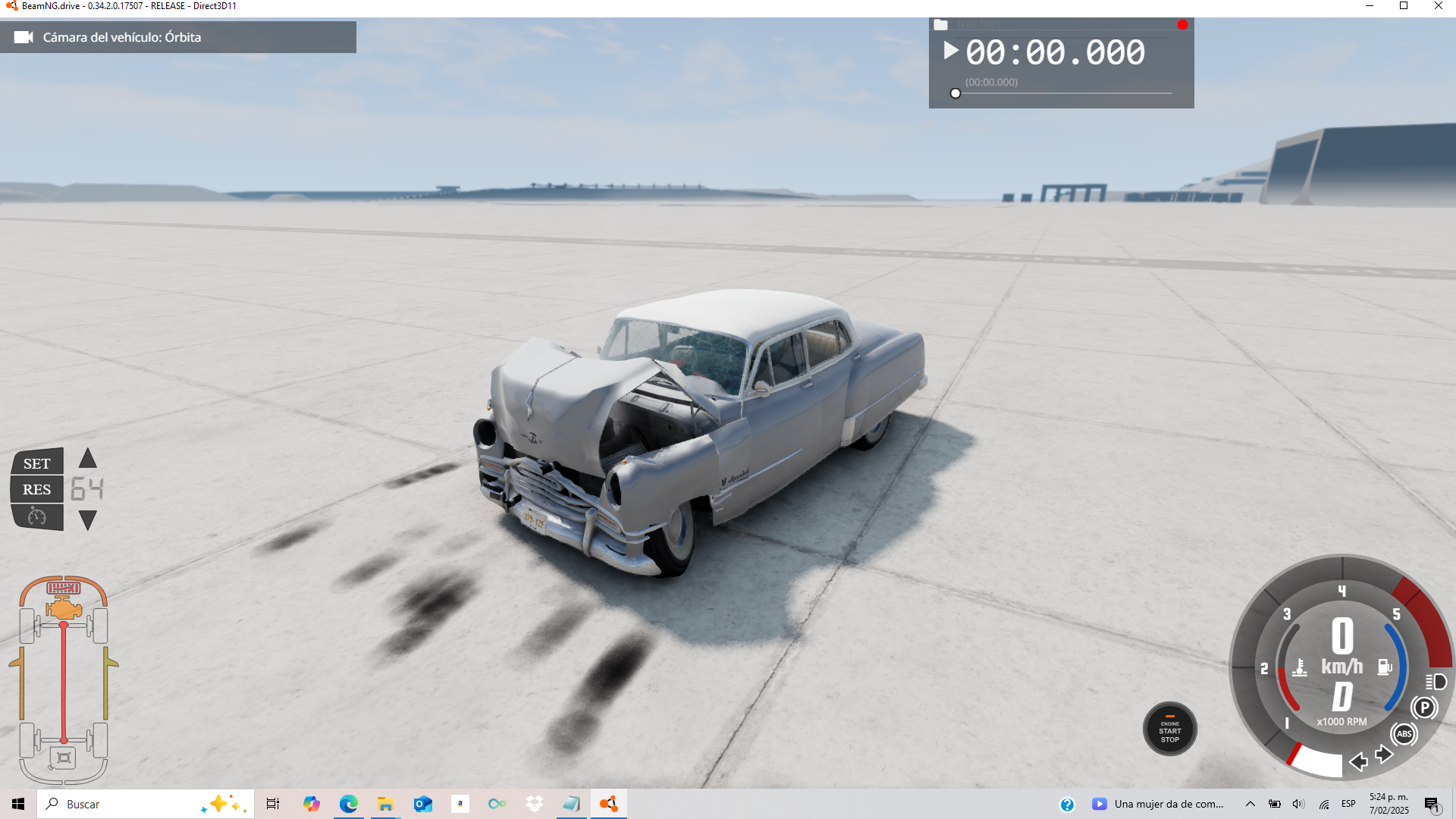Open volume control in system tray
Screen dimensions: 1456x819
tap(1298, 804)
